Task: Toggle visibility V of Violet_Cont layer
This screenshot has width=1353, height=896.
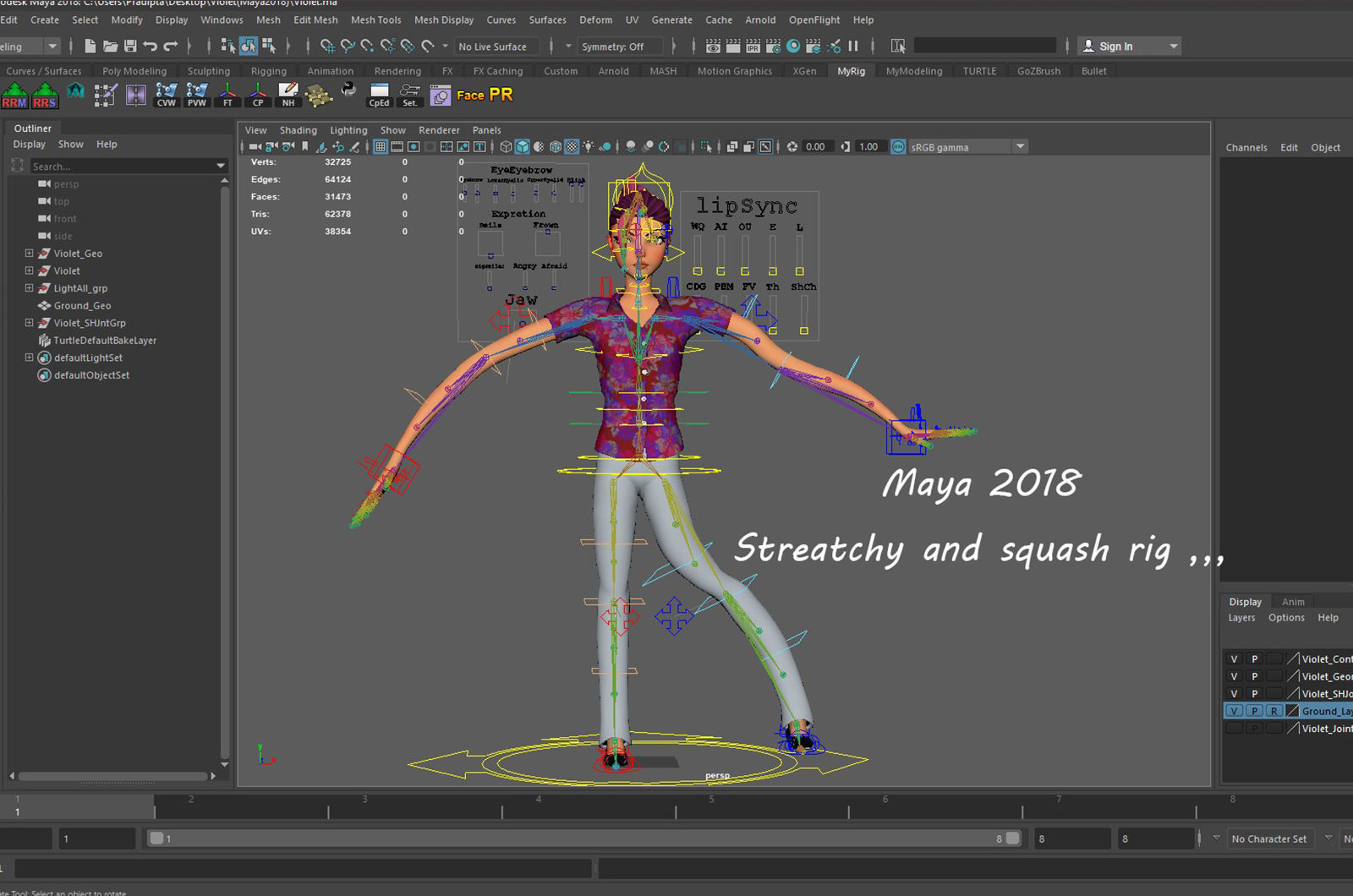Action: (x=1235, y=659)
